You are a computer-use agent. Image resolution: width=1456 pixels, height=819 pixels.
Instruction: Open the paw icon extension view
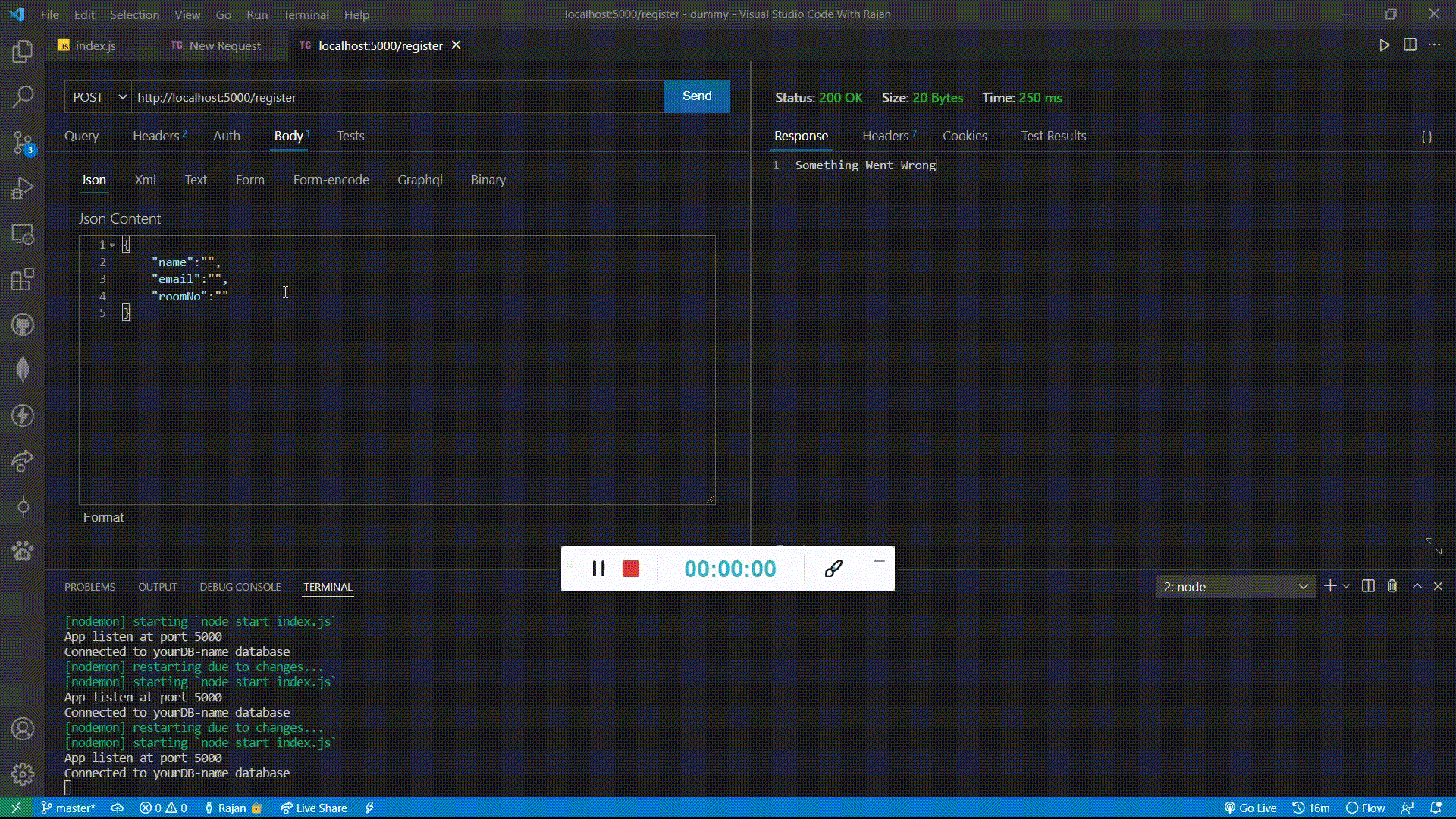23,551
